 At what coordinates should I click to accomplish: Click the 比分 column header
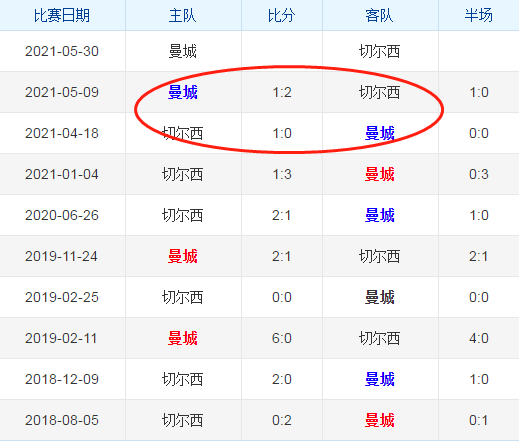point(282,15)
